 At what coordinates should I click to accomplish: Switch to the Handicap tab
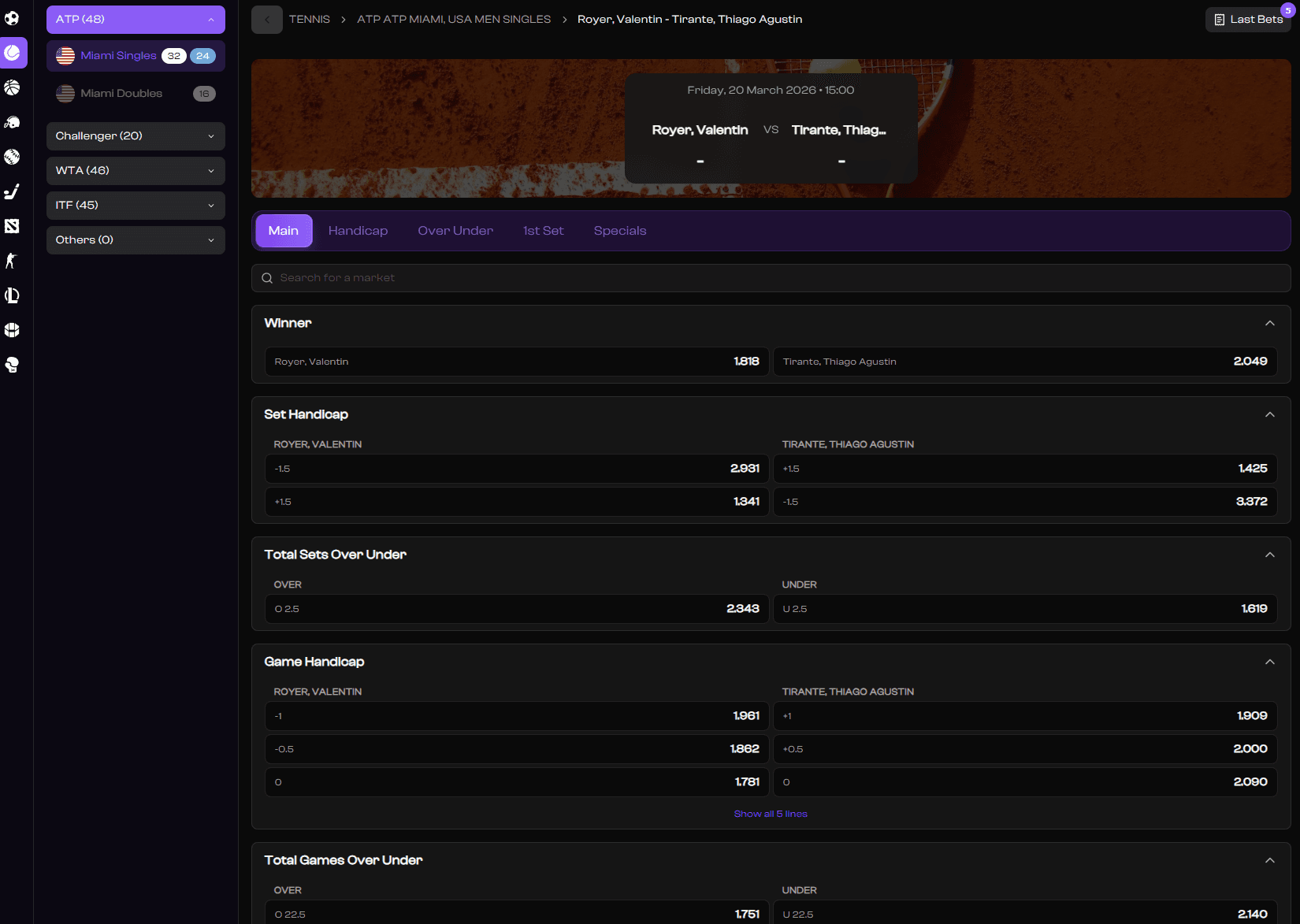click(x=358, y=231)
